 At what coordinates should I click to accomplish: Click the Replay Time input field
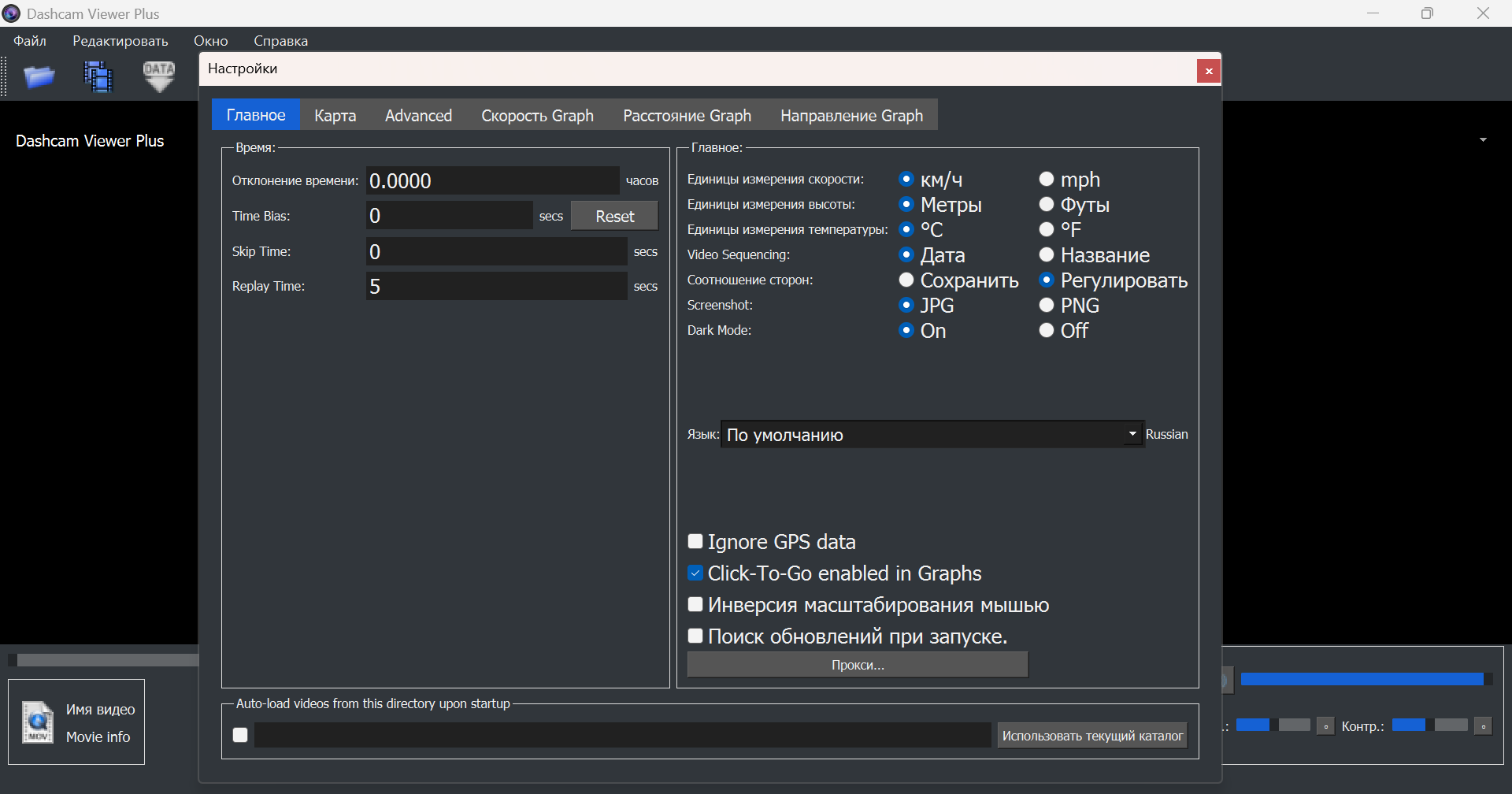pyautogui.click(x=496, y=286)
